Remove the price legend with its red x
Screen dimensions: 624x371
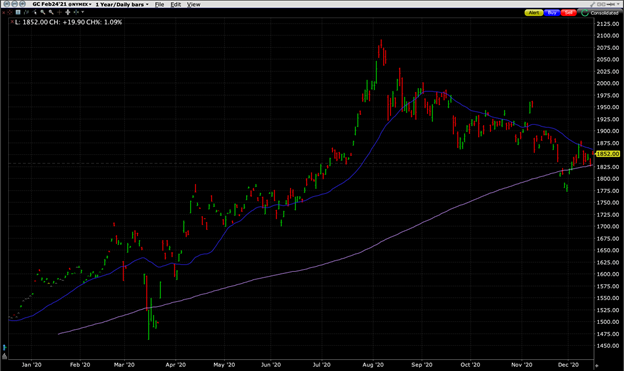tap(12, 21)
